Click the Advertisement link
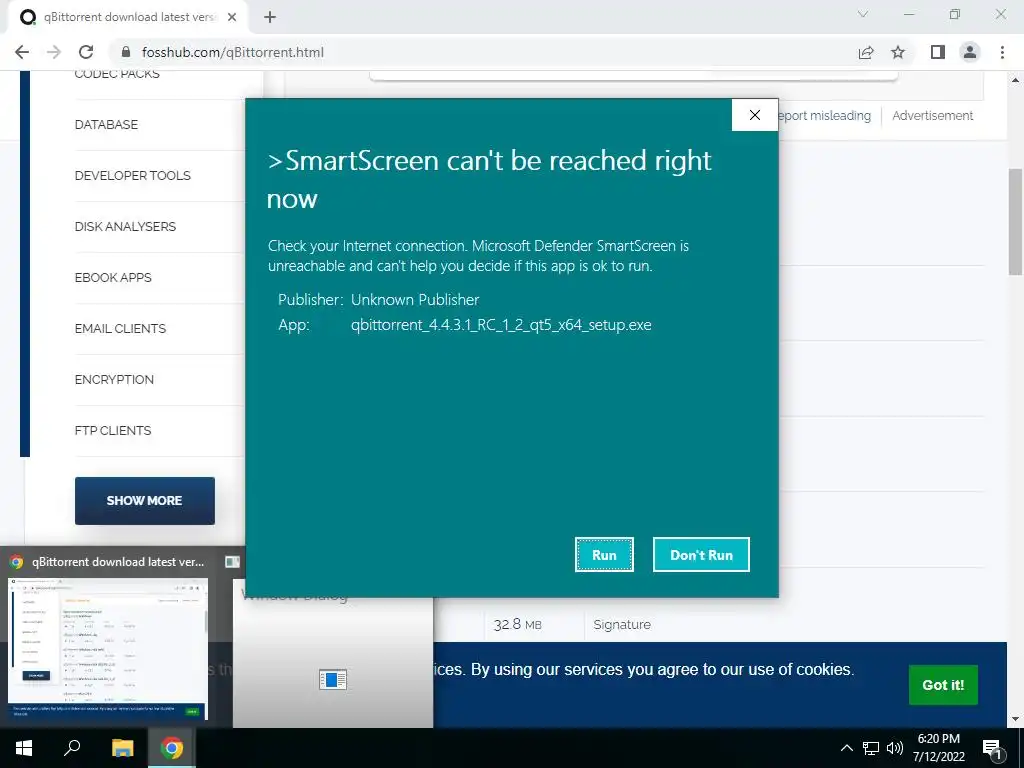1024x768 pixels. click(x=933, y=116)
